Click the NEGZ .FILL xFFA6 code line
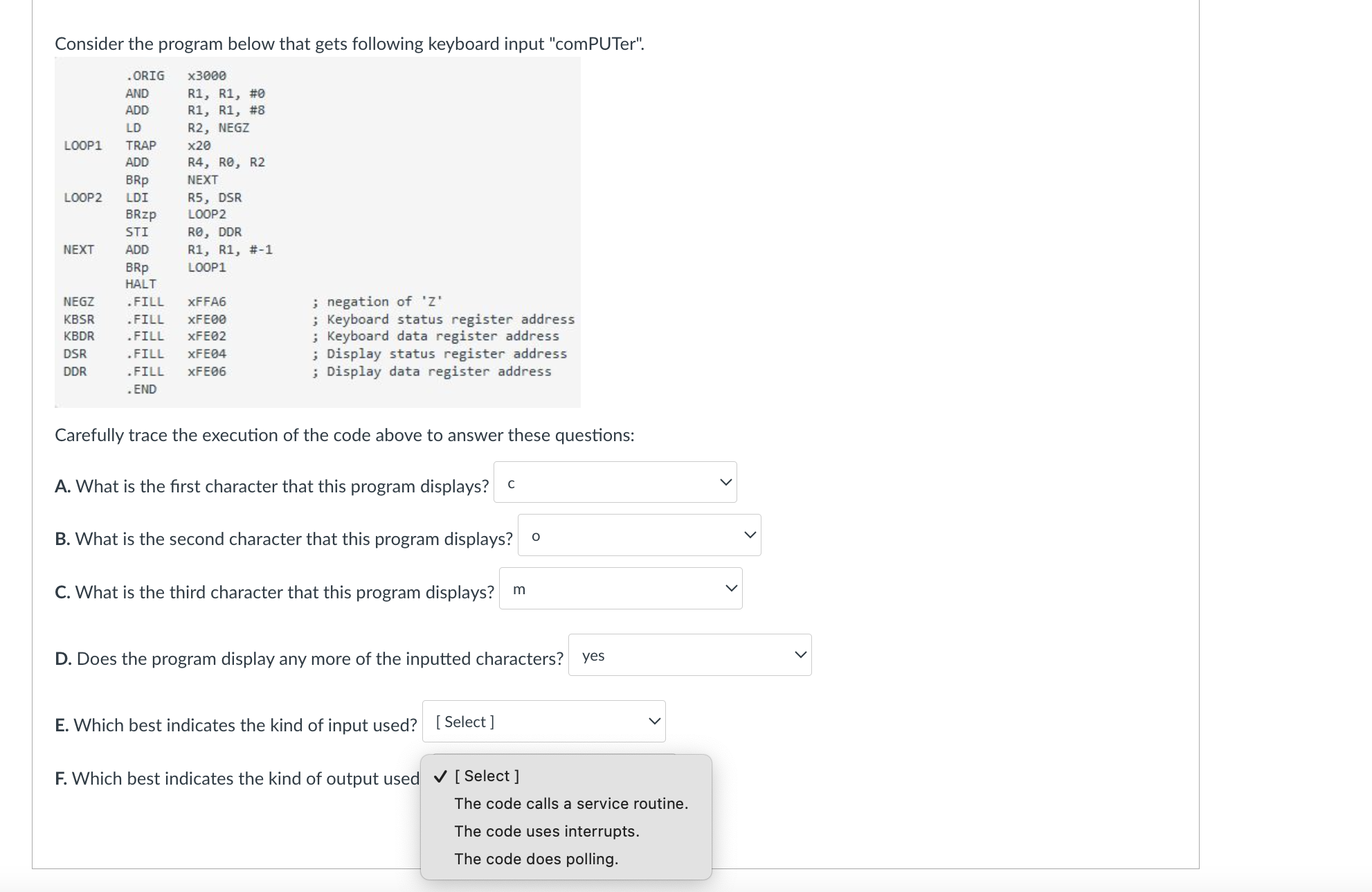Image resolution: width=1372 pixels, height=892 pixels. (x=145, y=302)
